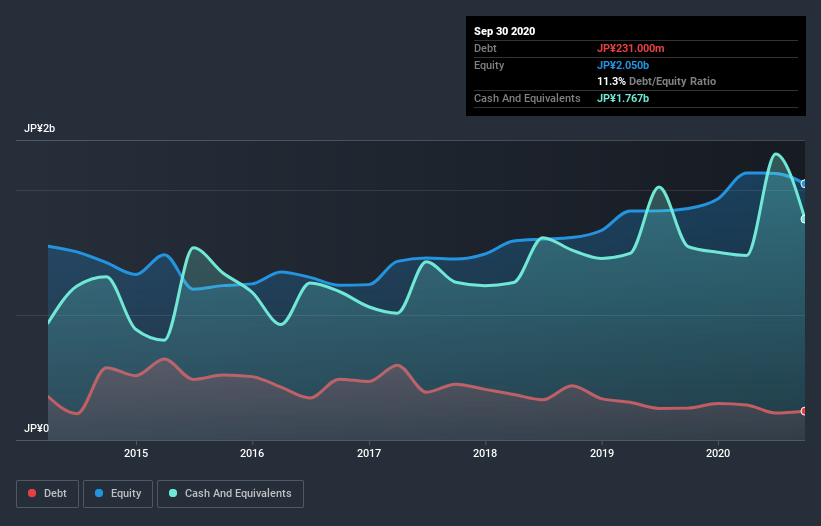The image size is (821, 526).
Task: Click the 11.3% Debt/Equity Ratio text
Action: pyautogui.click(x=657, y=81)
